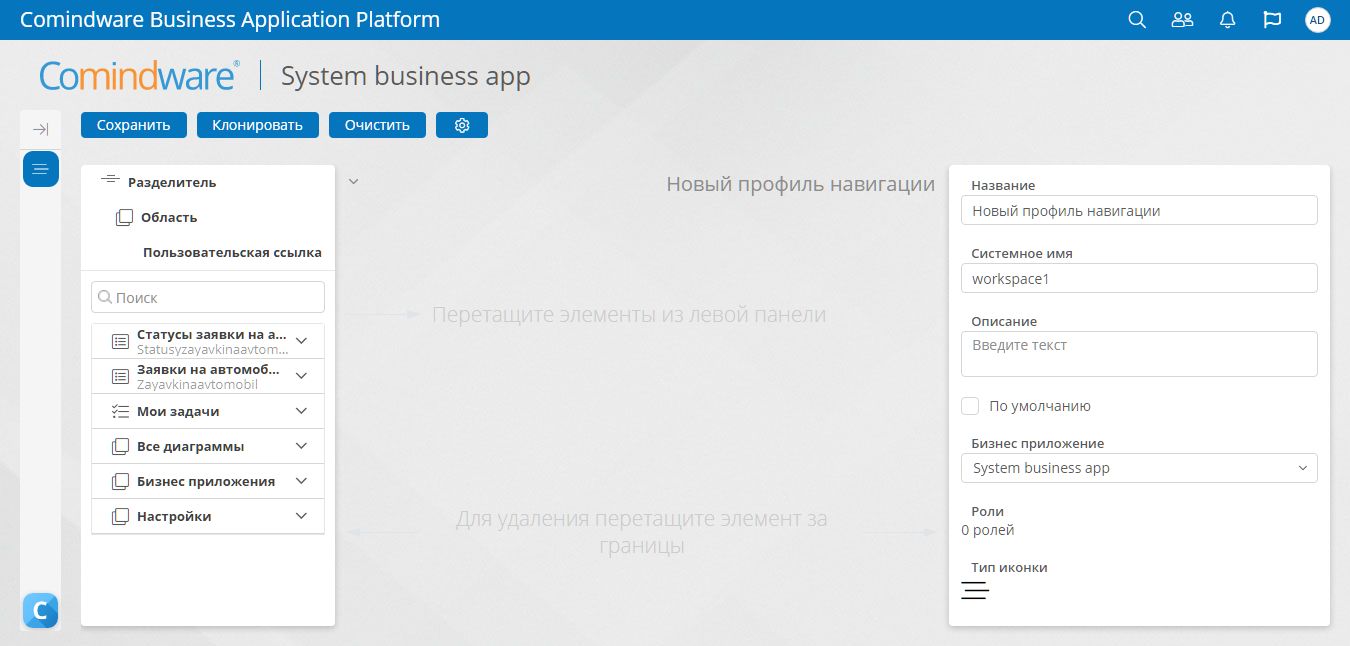Click the Очистить button

[378, 125]
